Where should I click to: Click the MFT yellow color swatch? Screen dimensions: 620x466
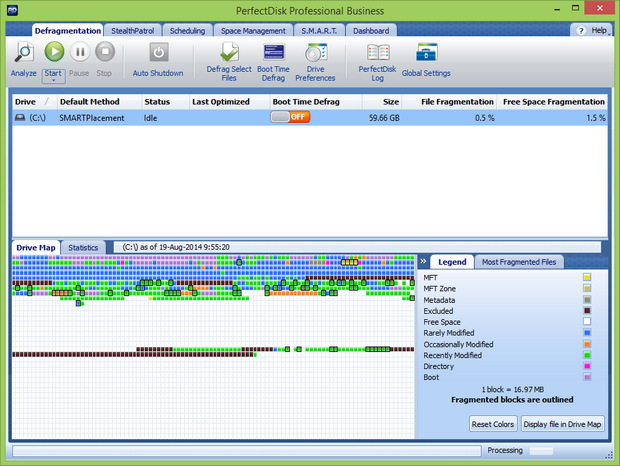point(587,277)
